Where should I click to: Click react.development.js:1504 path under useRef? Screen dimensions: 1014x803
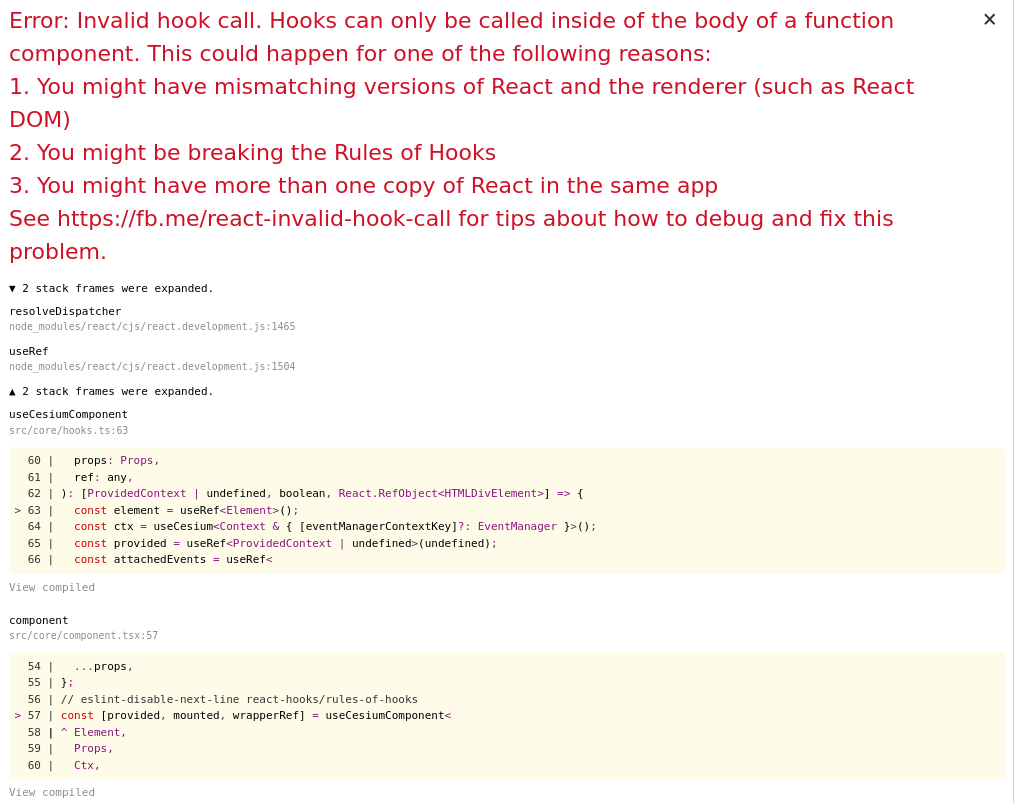pyautogui.click(x=152, y=366)
